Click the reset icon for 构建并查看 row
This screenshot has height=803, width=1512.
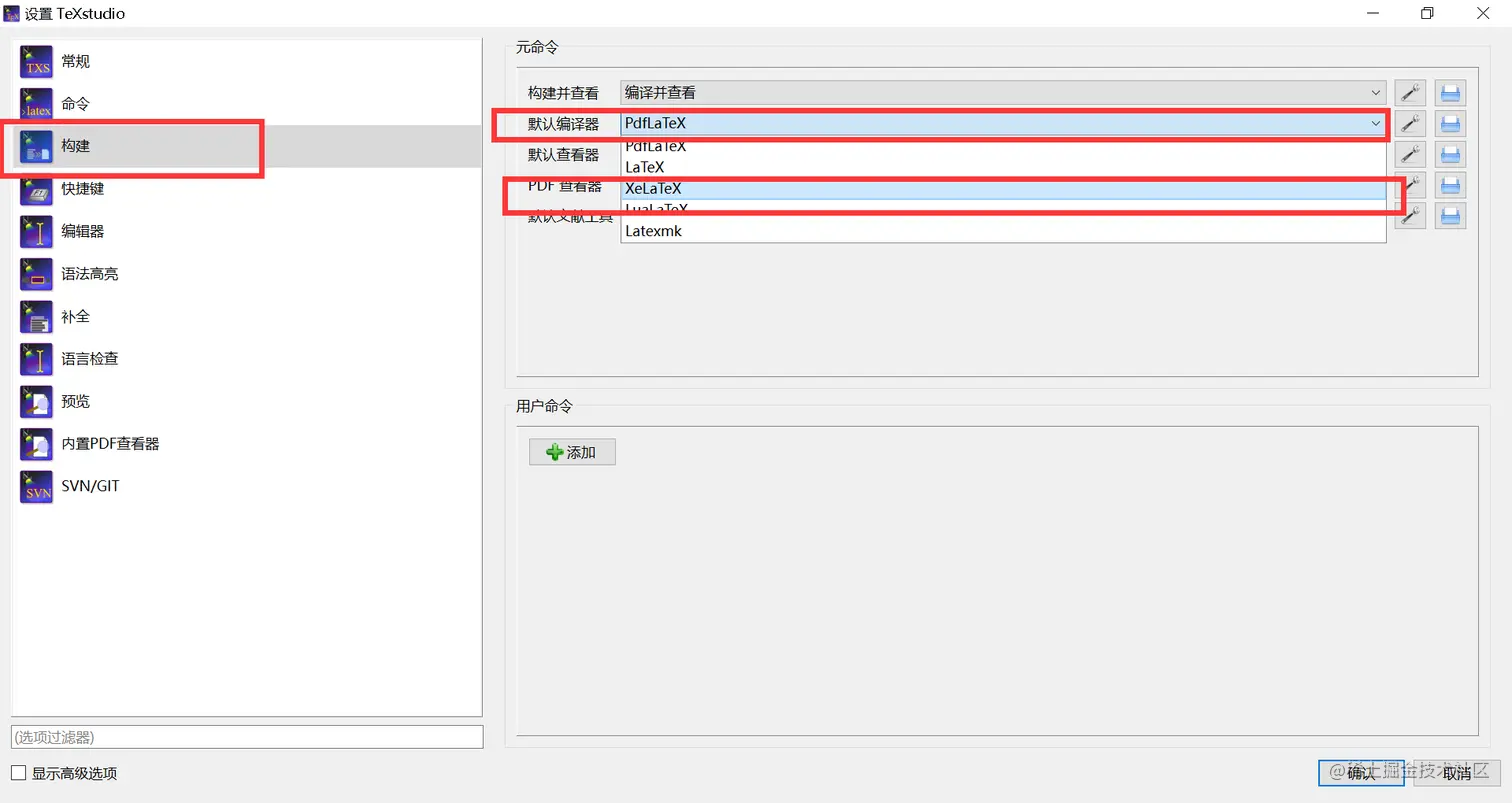pos(1450,93)
